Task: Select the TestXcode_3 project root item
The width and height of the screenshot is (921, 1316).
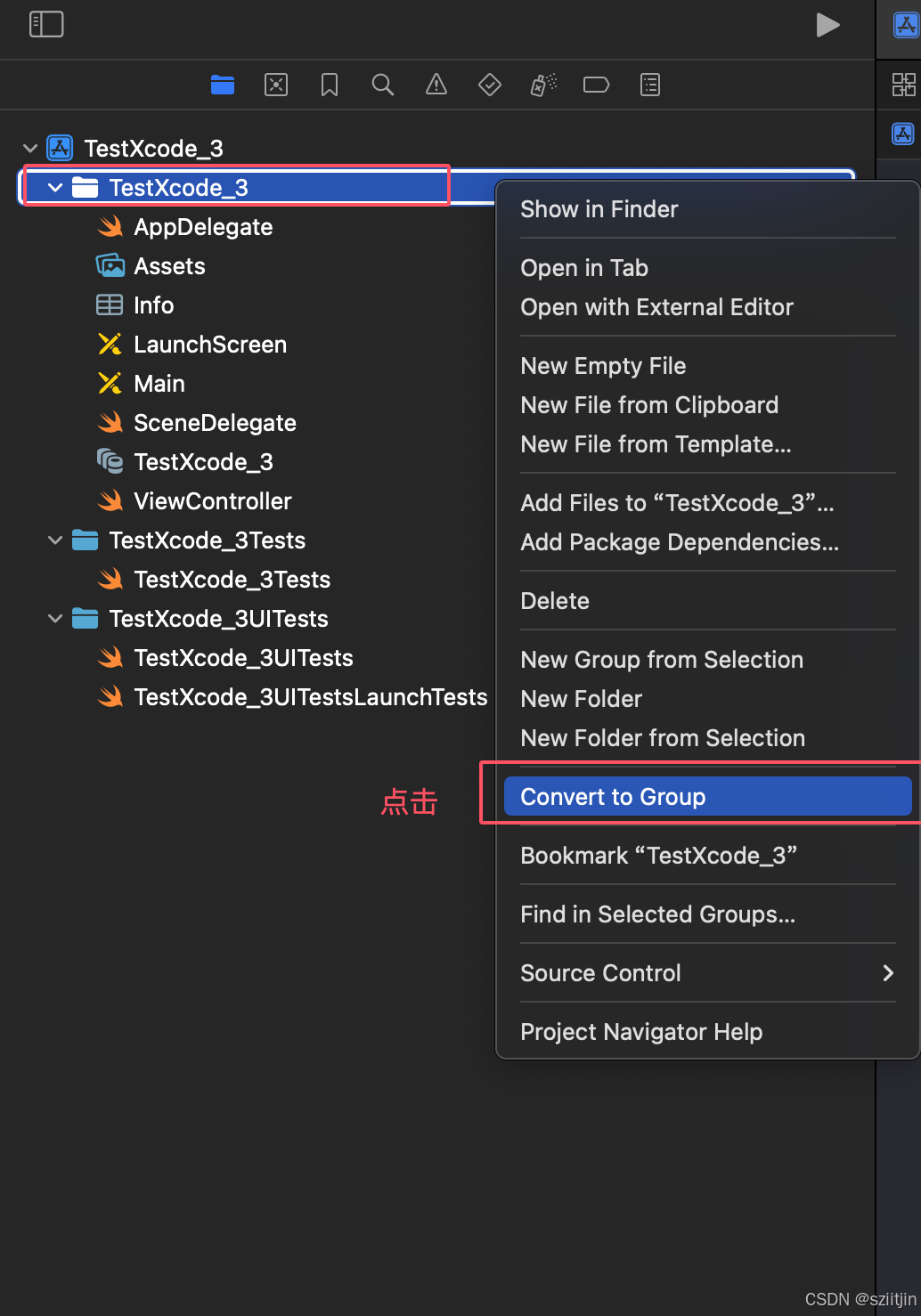Action: [153, 148]
